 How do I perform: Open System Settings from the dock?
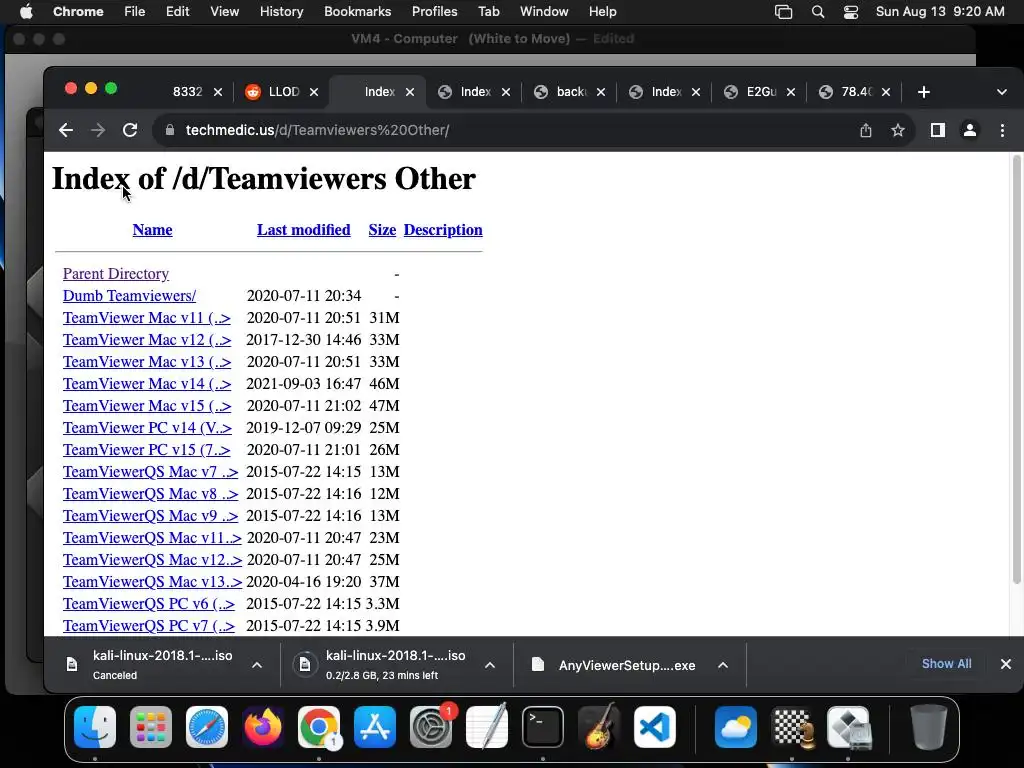(431, 727)
